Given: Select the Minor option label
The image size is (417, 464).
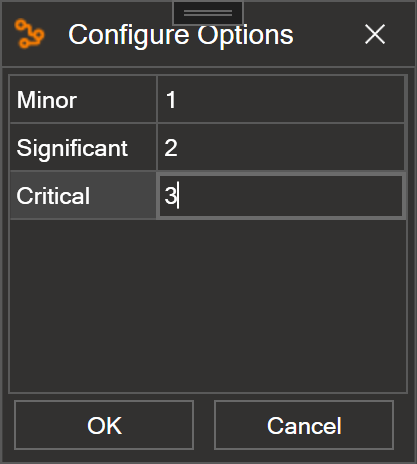Looking at the screenshot, I should pyautogui.click(x=83, y=99).
